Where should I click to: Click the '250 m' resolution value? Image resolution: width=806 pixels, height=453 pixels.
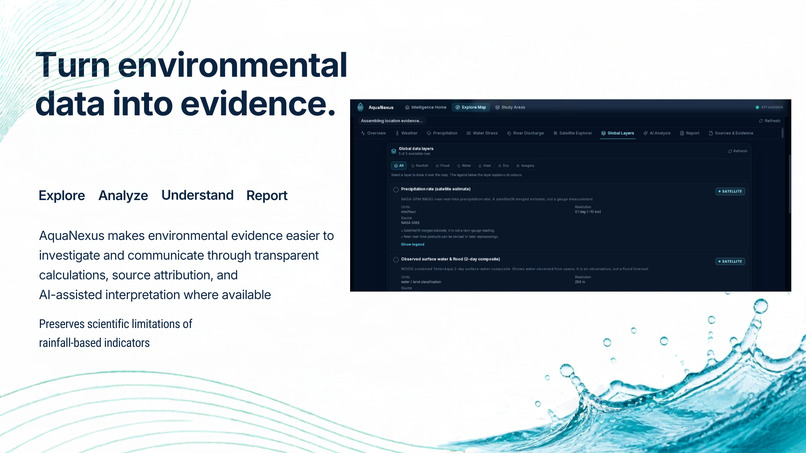click(x=580, y=282)
